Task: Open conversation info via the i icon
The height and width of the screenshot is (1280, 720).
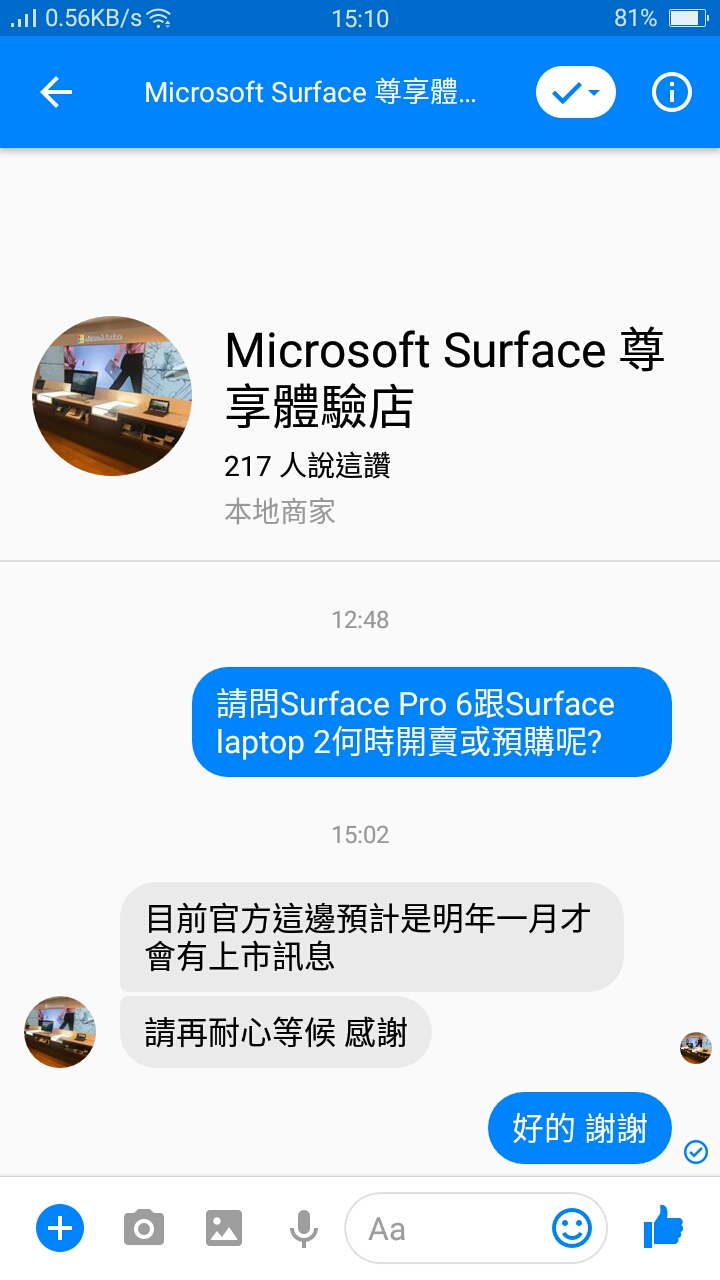Action: click(672, 92)
